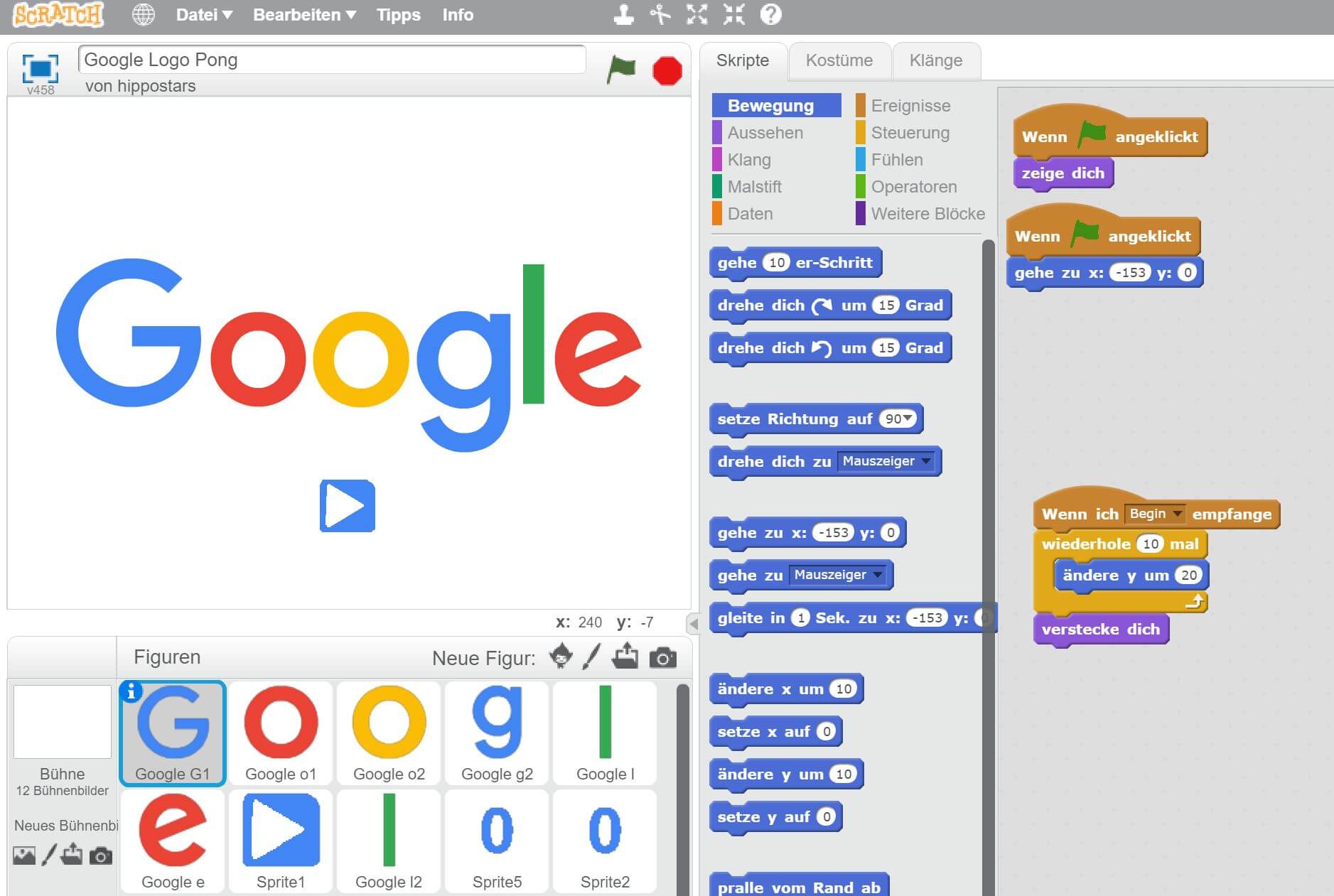Open the language globe menu
This screenshot has height=896, width=1334.
[x=143, y=15]
